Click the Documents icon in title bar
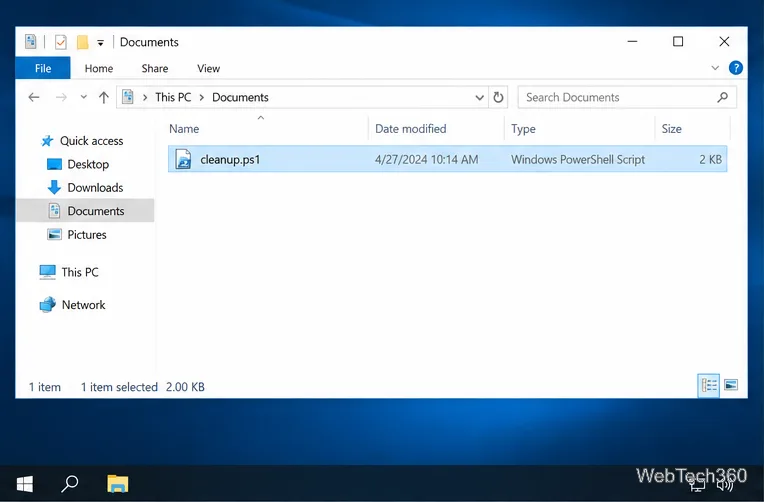 click(x=31, y=42)
